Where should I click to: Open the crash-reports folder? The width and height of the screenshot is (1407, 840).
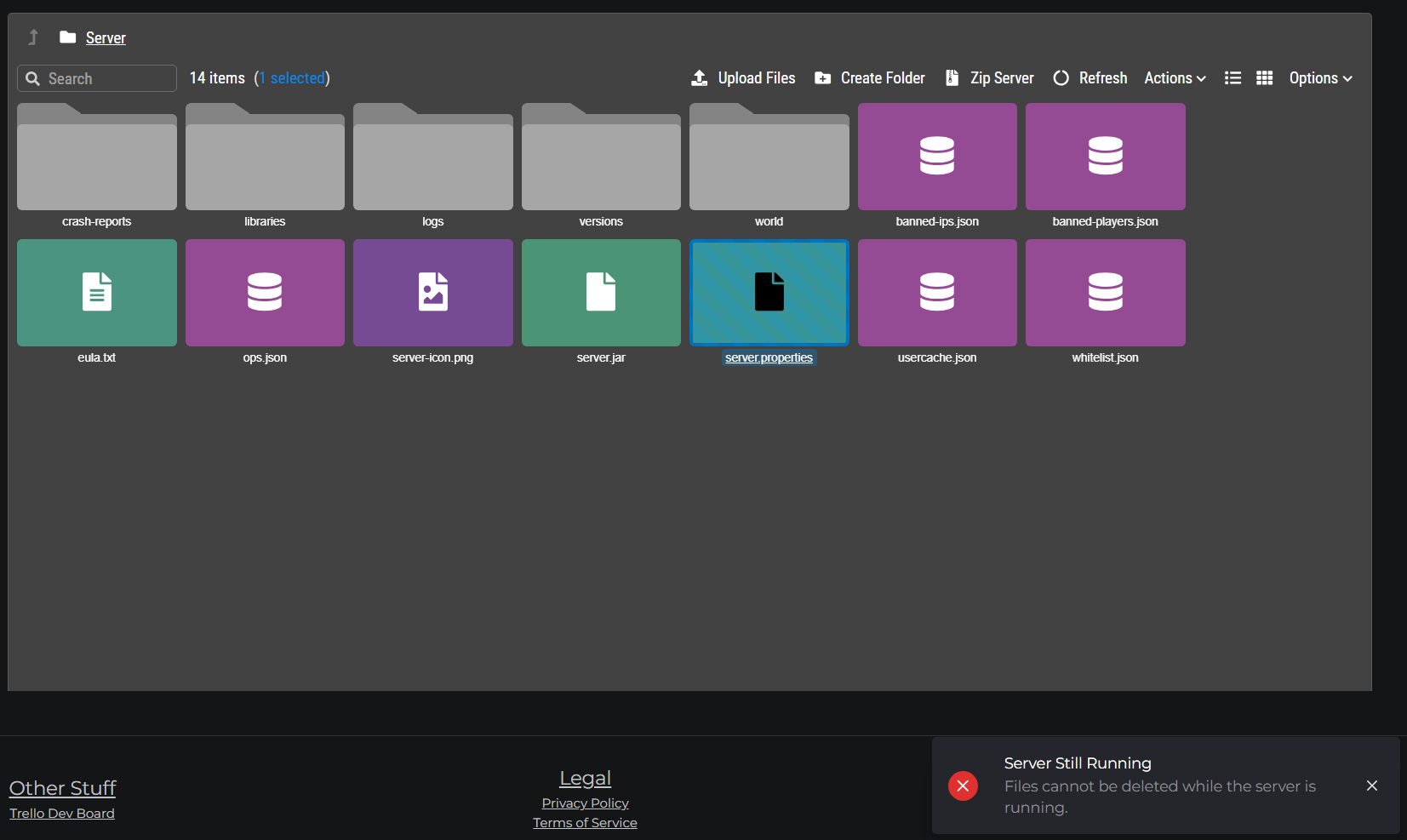(97, 157)
